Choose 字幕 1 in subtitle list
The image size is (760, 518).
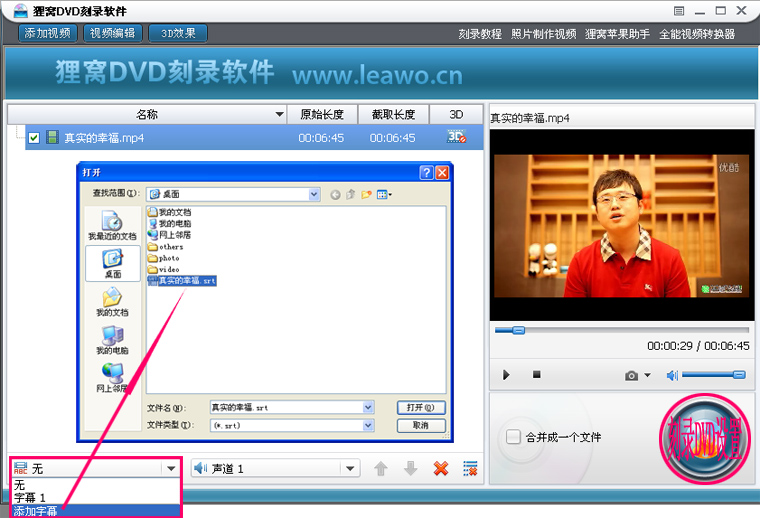point(96,498)
